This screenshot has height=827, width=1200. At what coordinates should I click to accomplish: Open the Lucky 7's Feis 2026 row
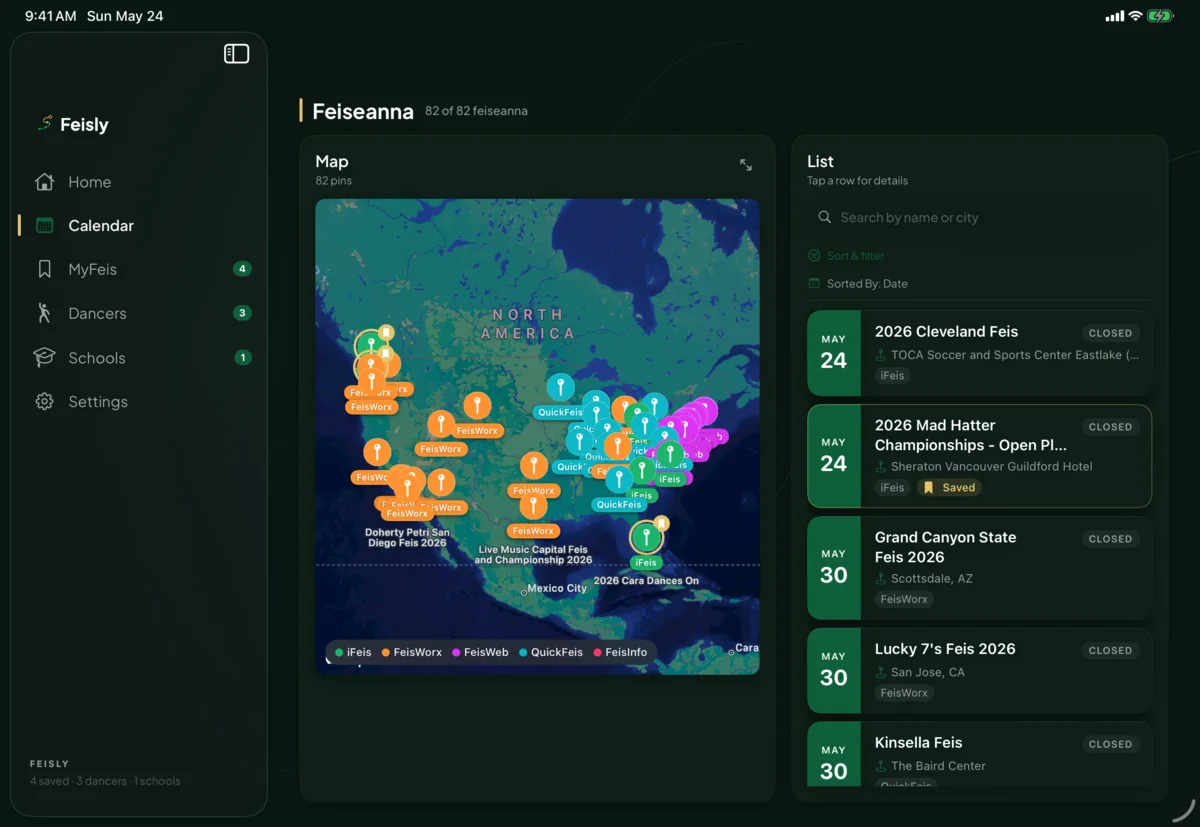979,670
